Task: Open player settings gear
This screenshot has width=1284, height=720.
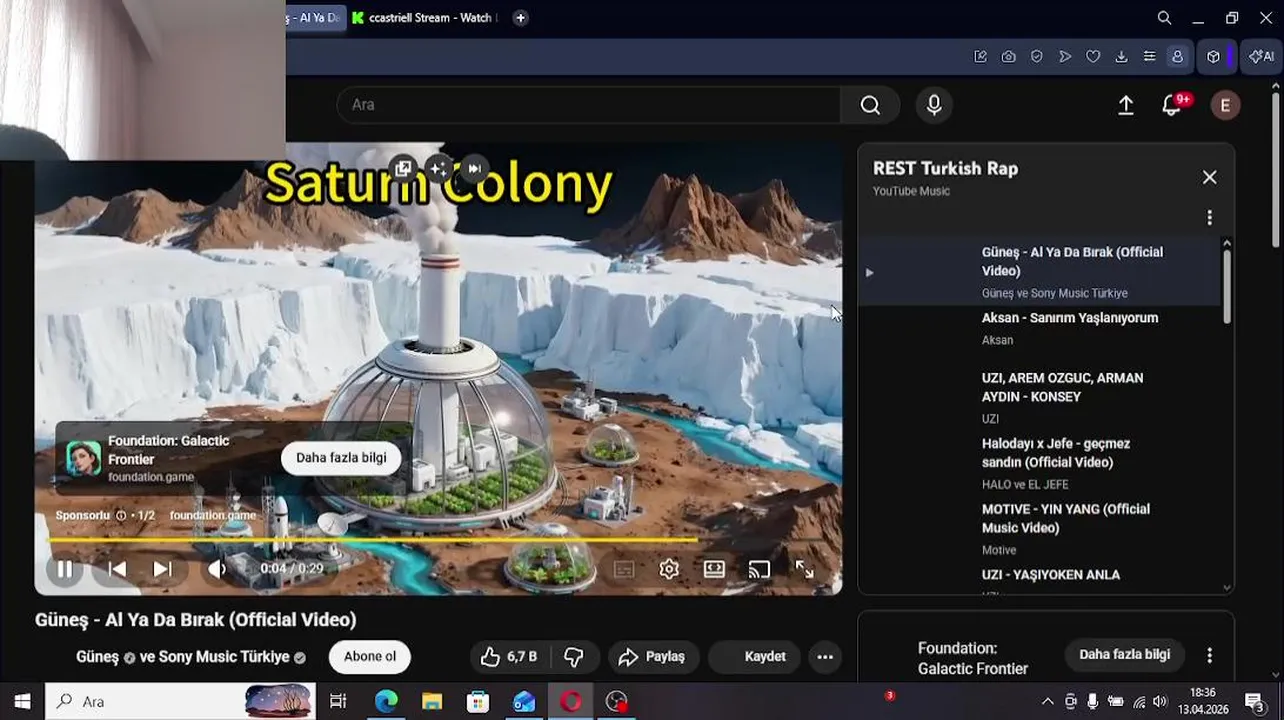Action: [669, 569]
